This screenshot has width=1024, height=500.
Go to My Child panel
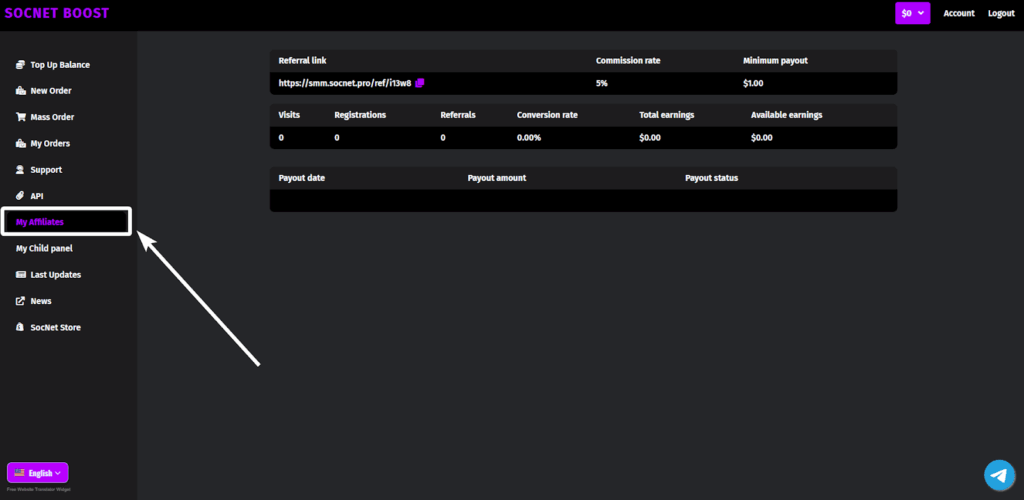tap(44, 248)
